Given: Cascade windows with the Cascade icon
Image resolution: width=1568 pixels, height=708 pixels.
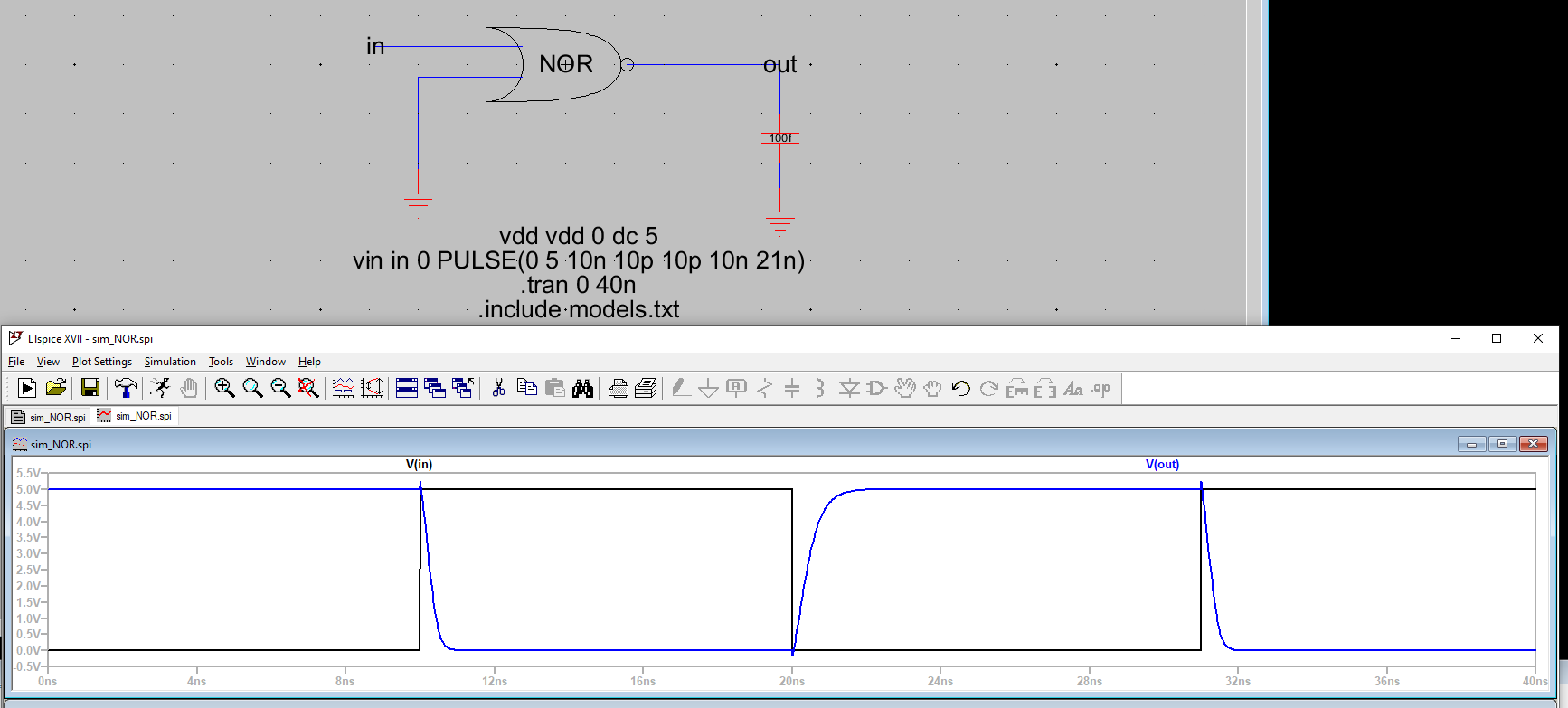Looking at the screenshot, I should (435, 388).
